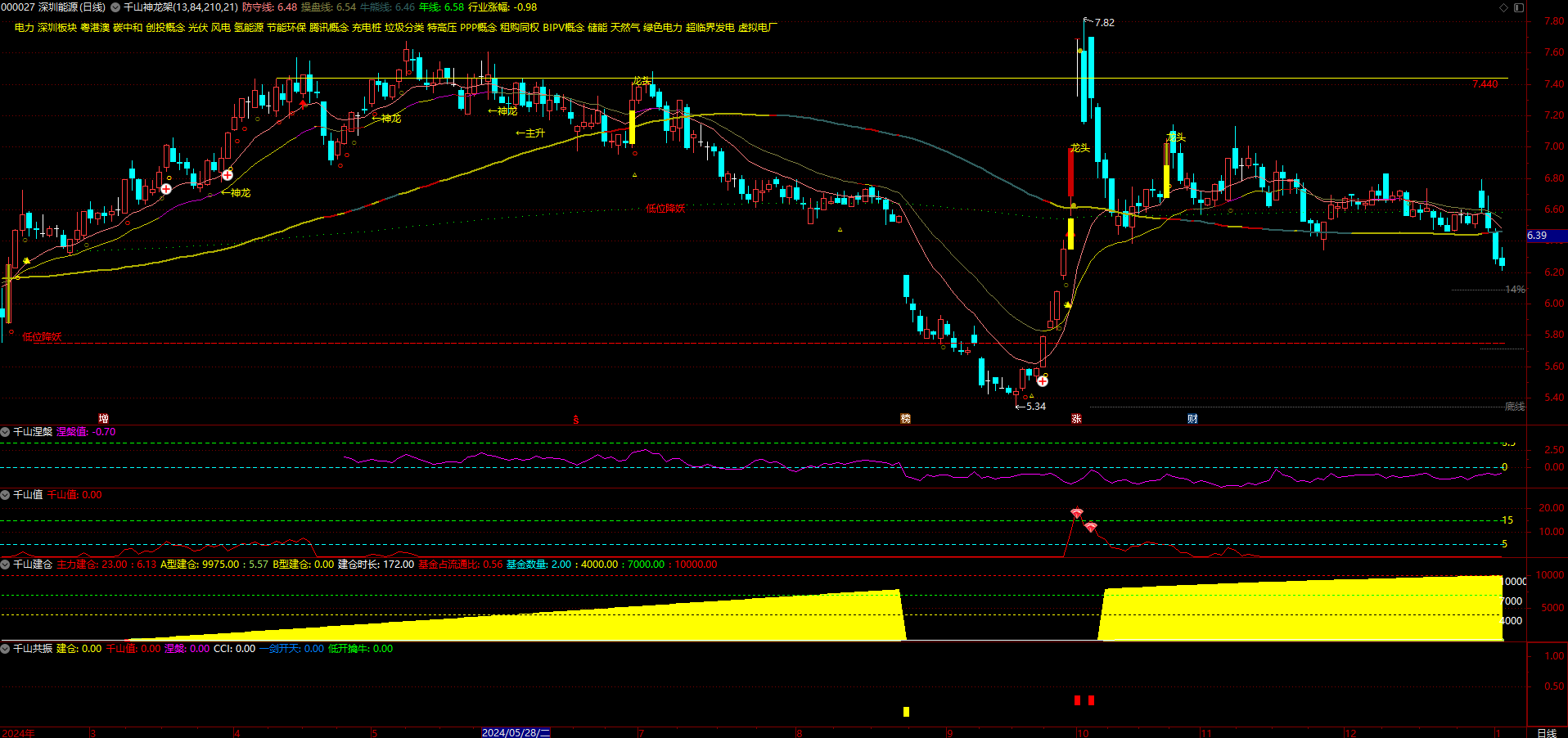The width and height of the screenshot is (1568, 738).
Task: Open the 深圳板块 sector tag
Action: [57, 28]
